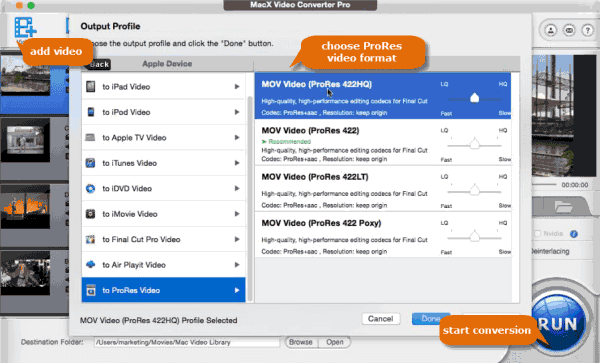The image size is (600, 363).
Task: Click the Back button
Action: (98, 64)
